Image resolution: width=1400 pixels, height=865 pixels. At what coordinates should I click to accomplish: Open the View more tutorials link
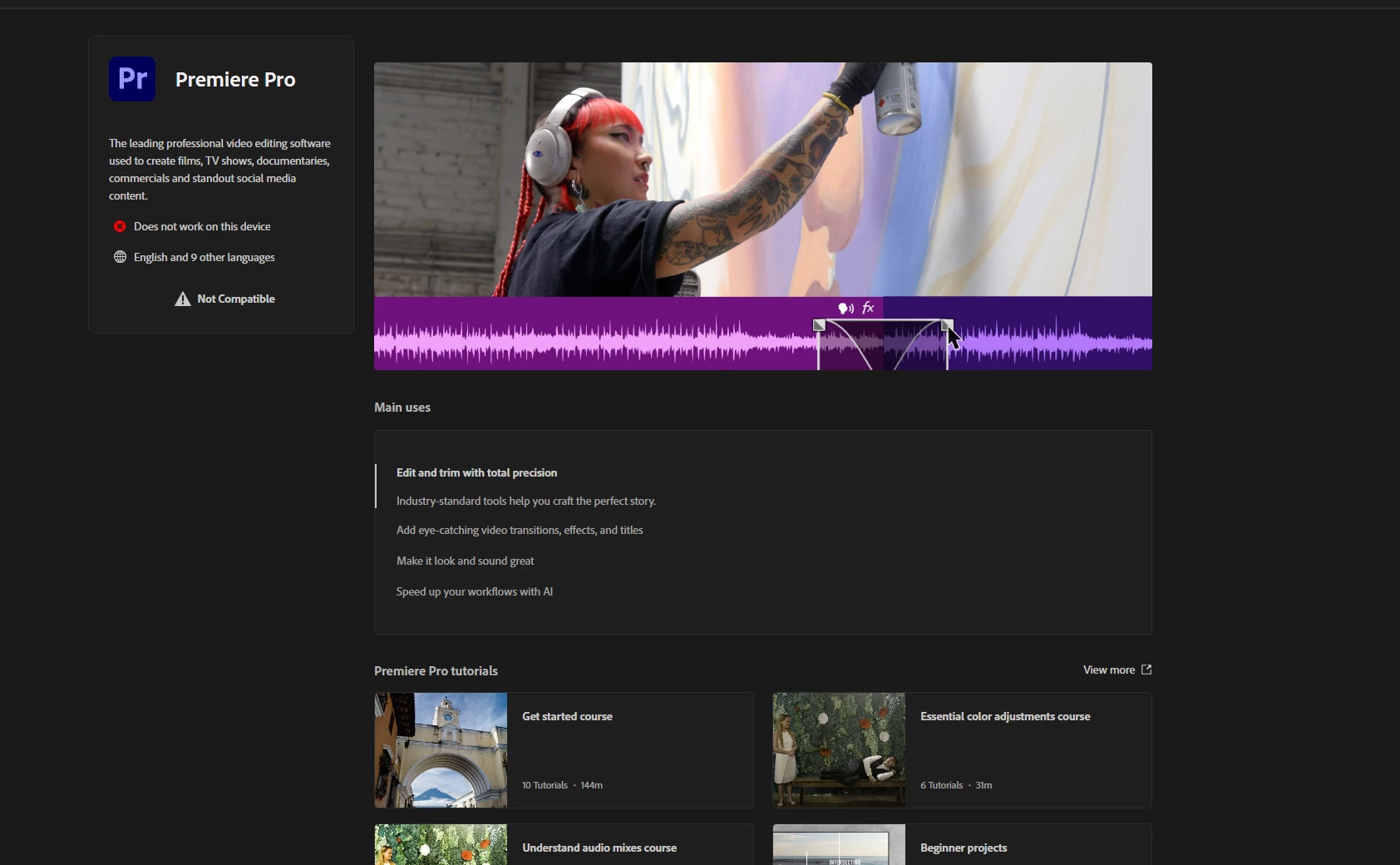[x=1117, y=670]
